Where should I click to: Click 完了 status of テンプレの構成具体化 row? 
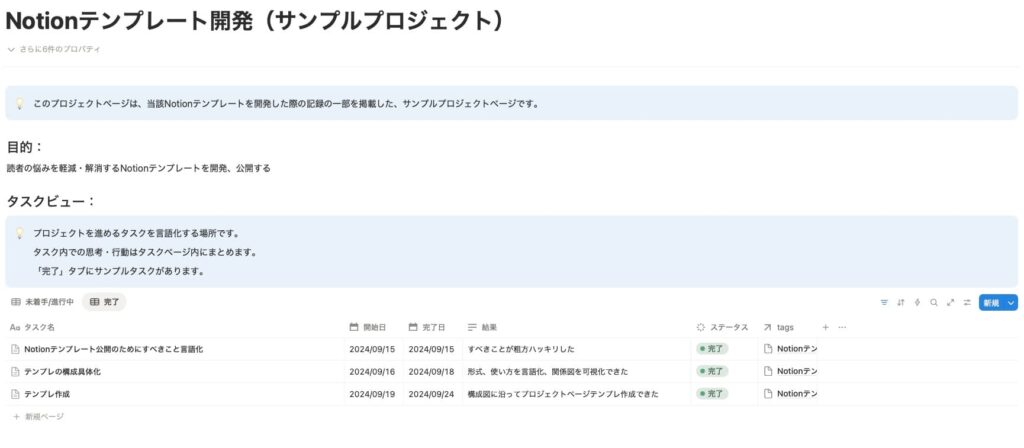click(712, 372)
